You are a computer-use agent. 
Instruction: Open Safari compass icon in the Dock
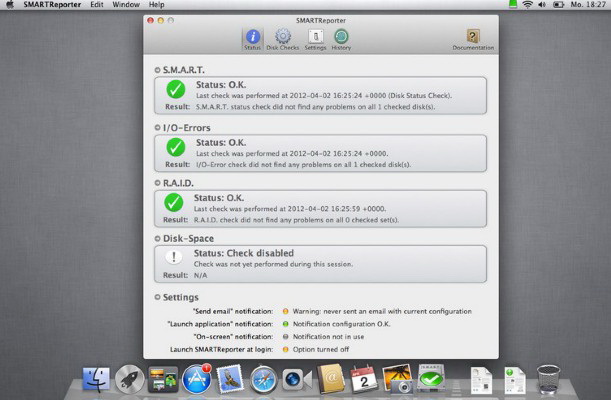click(x=263, y=379)
